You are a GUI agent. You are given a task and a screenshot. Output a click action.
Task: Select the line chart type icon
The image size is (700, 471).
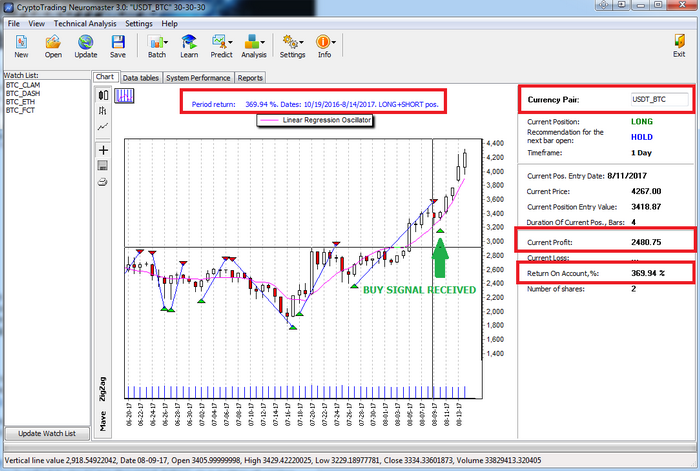pos(103,127)
